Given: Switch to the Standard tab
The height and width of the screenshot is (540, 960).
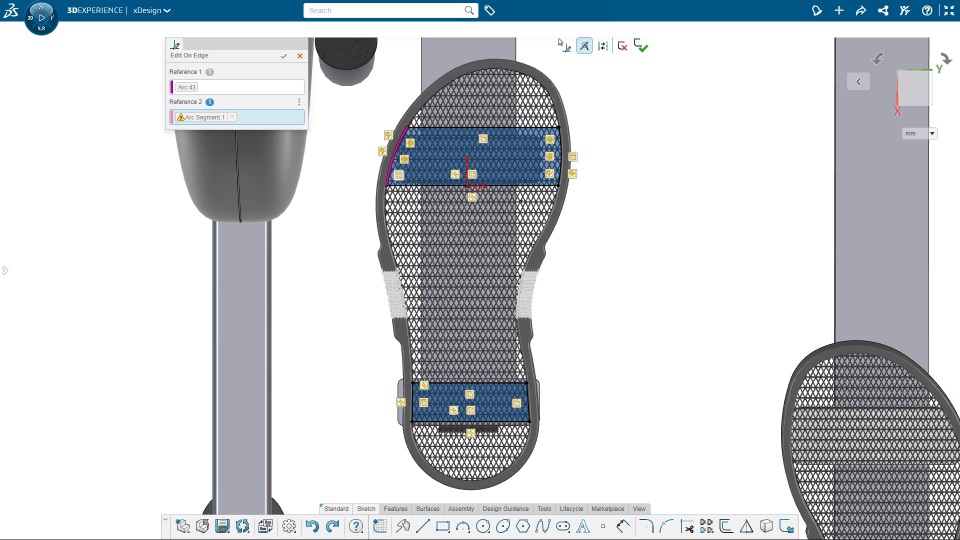Looking at the screenshot, I should (x=336, y=509).
